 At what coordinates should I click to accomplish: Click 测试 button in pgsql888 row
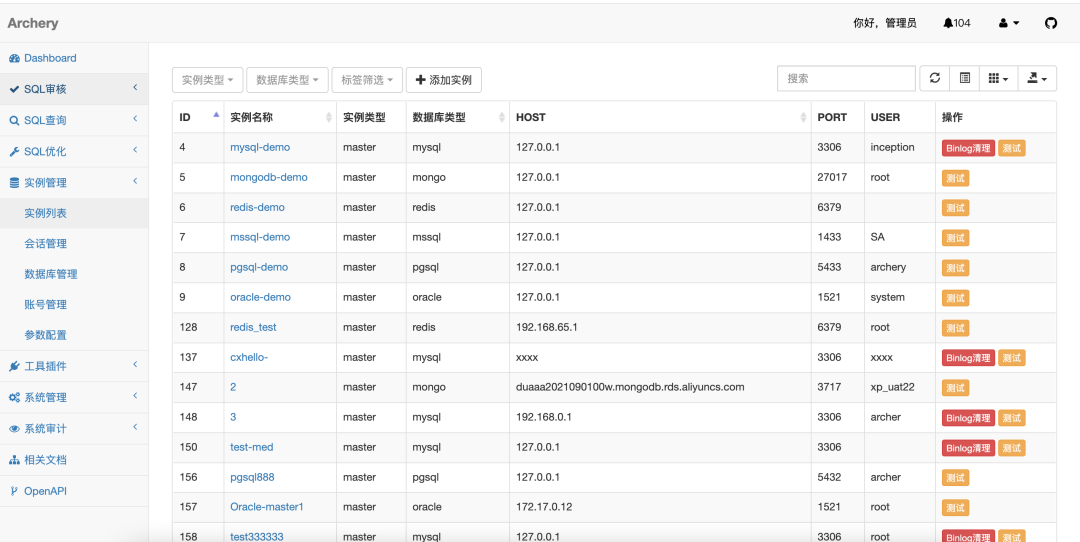[955, 478]
